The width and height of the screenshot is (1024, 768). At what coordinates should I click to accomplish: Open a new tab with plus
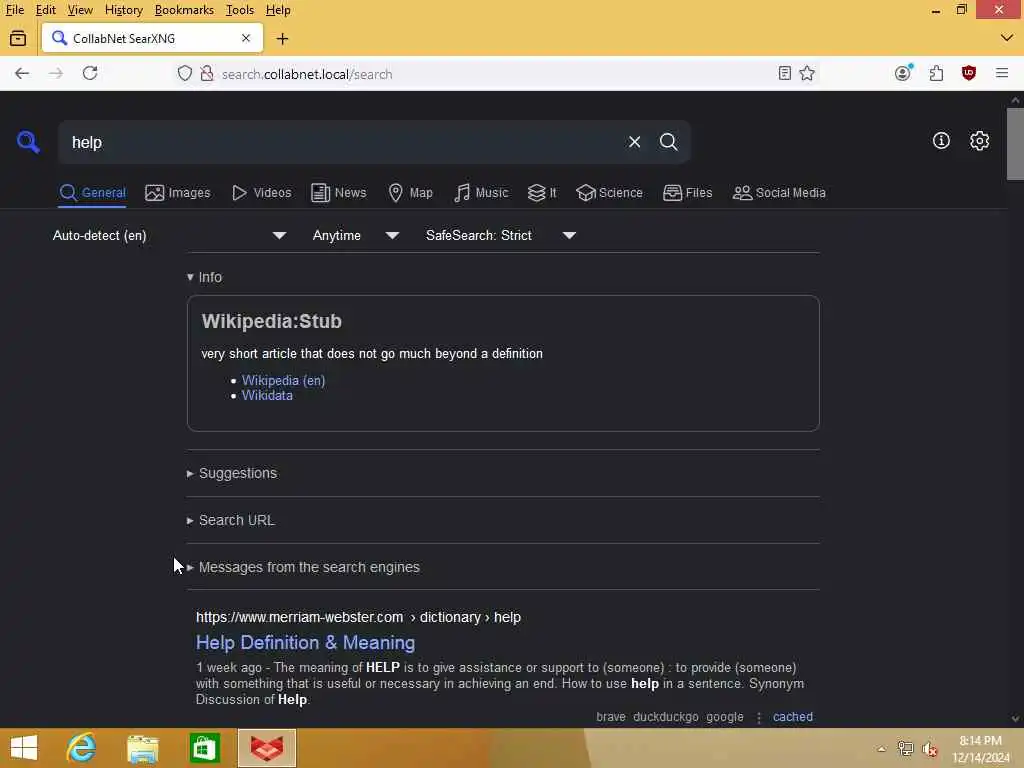[x=282, y=39]
